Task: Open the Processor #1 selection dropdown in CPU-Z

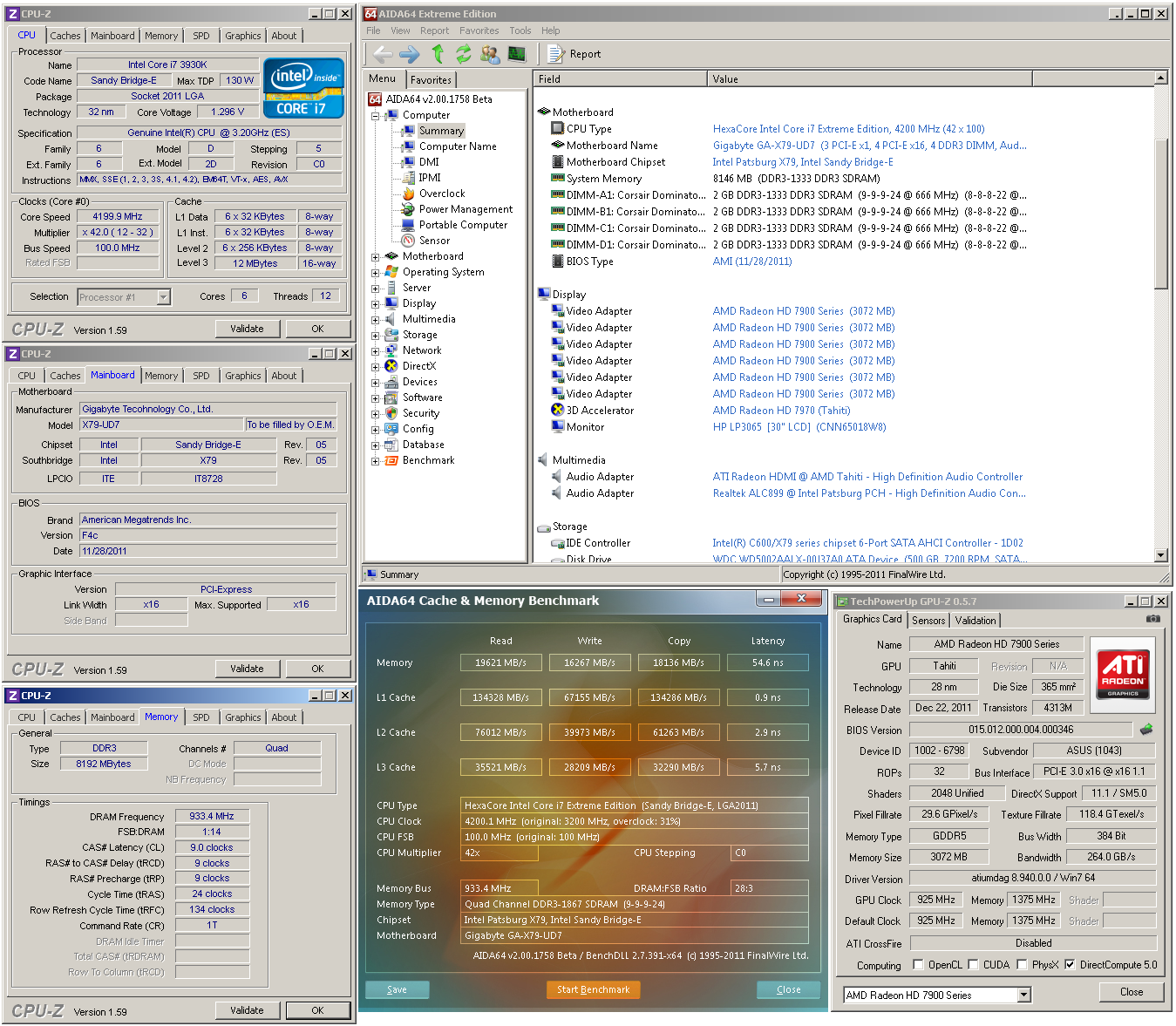Action: pyautogui.click(x=163, y=297)
